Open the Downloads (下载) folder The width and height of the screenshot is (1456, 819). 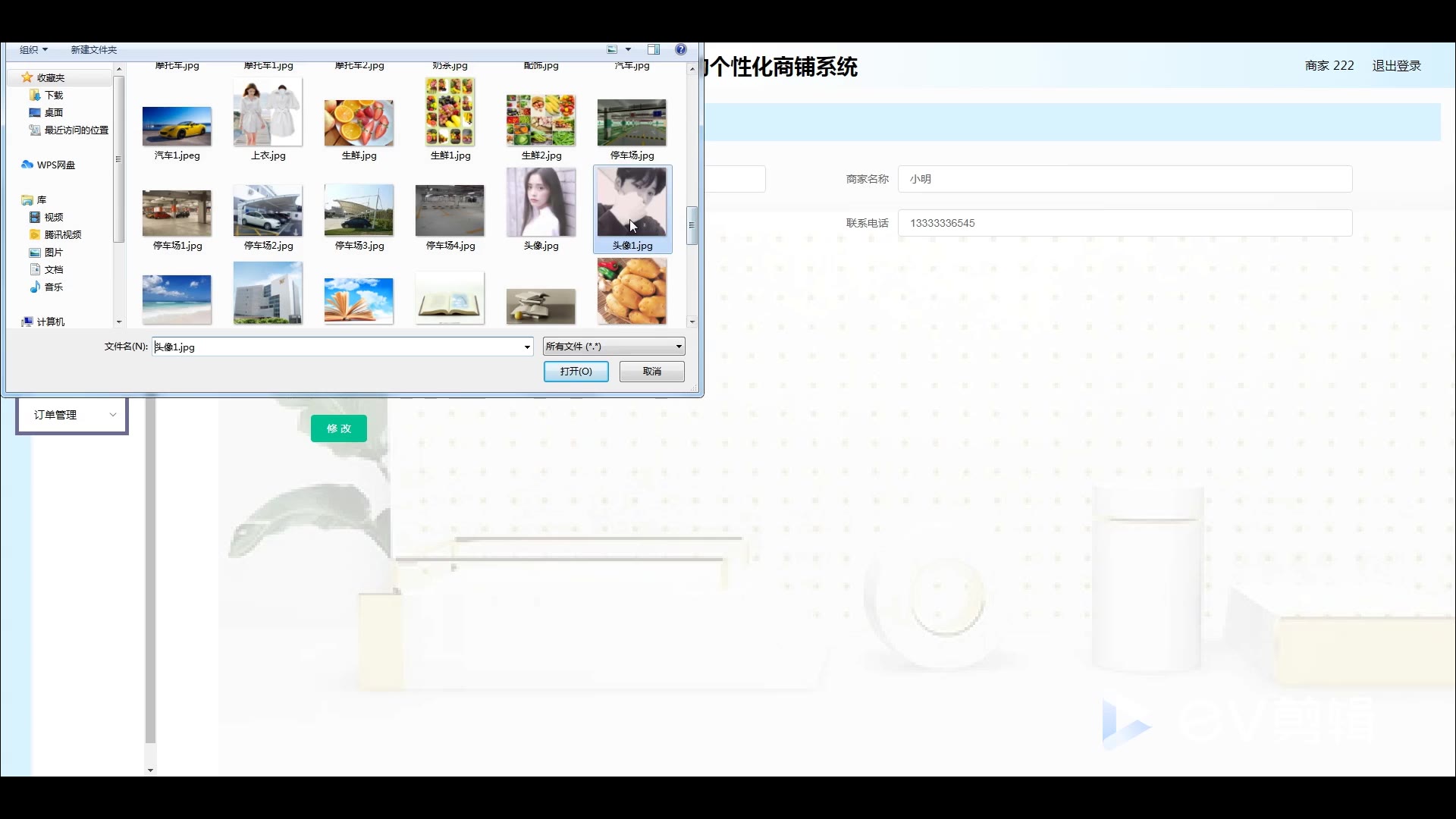53,95
